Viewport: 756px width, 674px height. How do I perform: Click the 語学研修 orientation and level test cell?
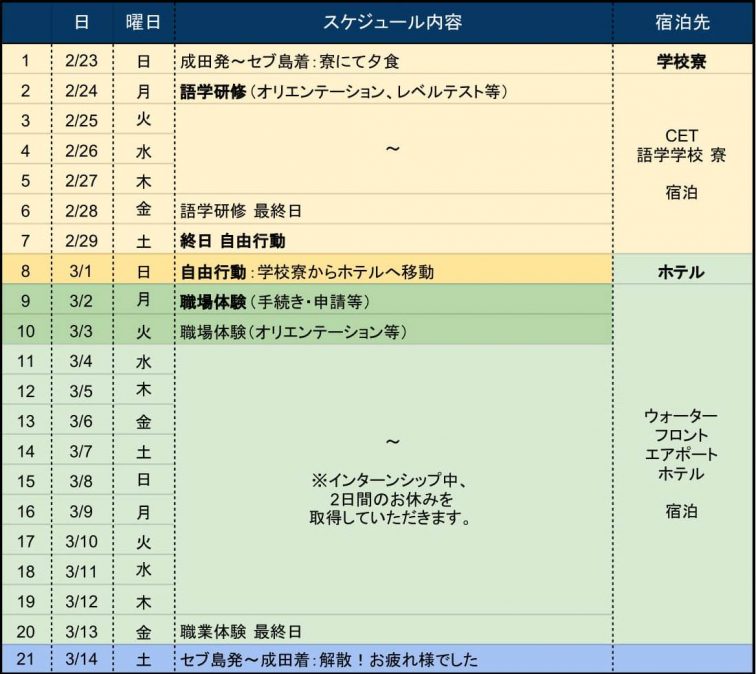tap(344, 91)
